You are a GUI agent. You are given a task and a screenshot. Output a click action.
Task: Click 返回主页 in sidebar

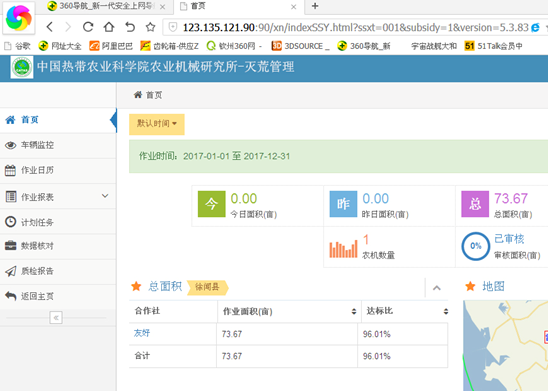(x=58, y=296)
